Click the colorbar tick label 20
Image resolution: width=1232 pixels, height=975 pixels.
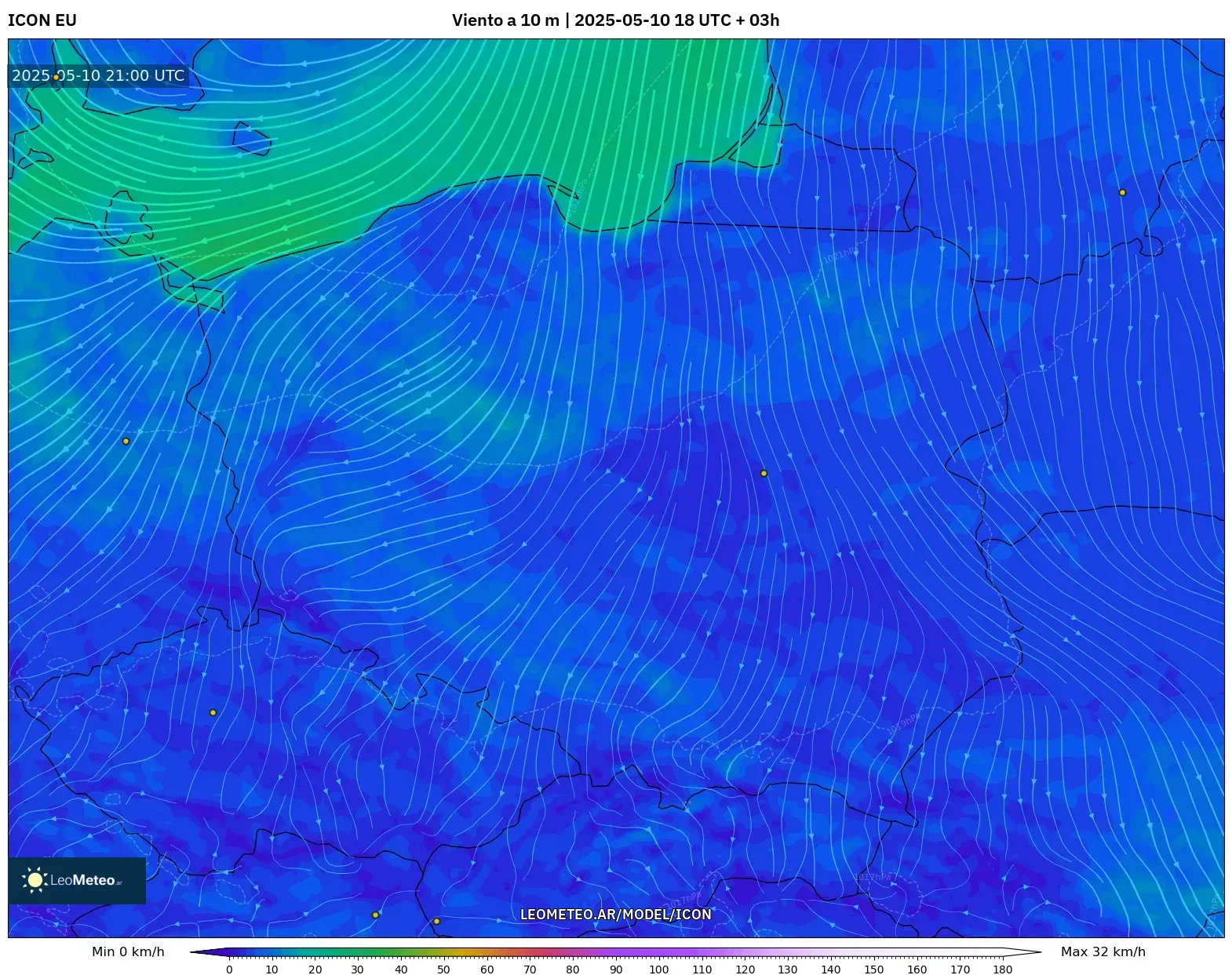[x=315, y=970]
